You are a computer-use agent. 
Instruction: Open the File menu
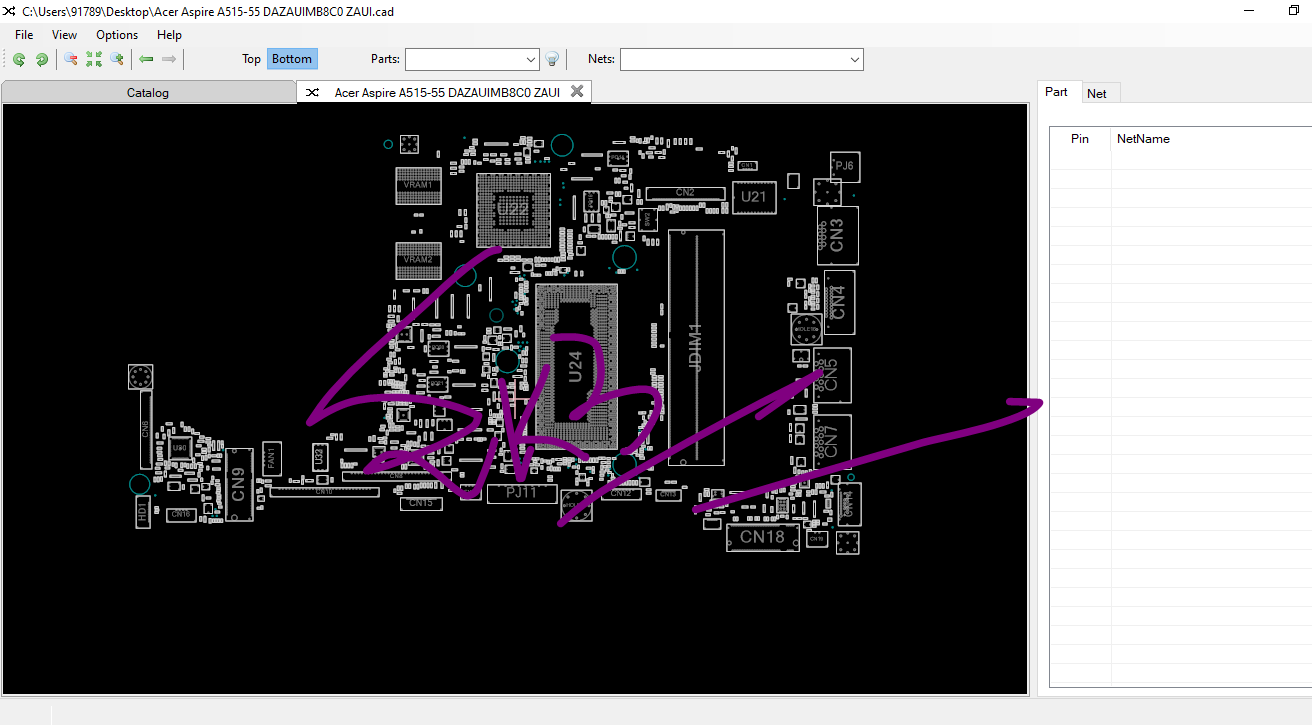click(x=24, y=35)
